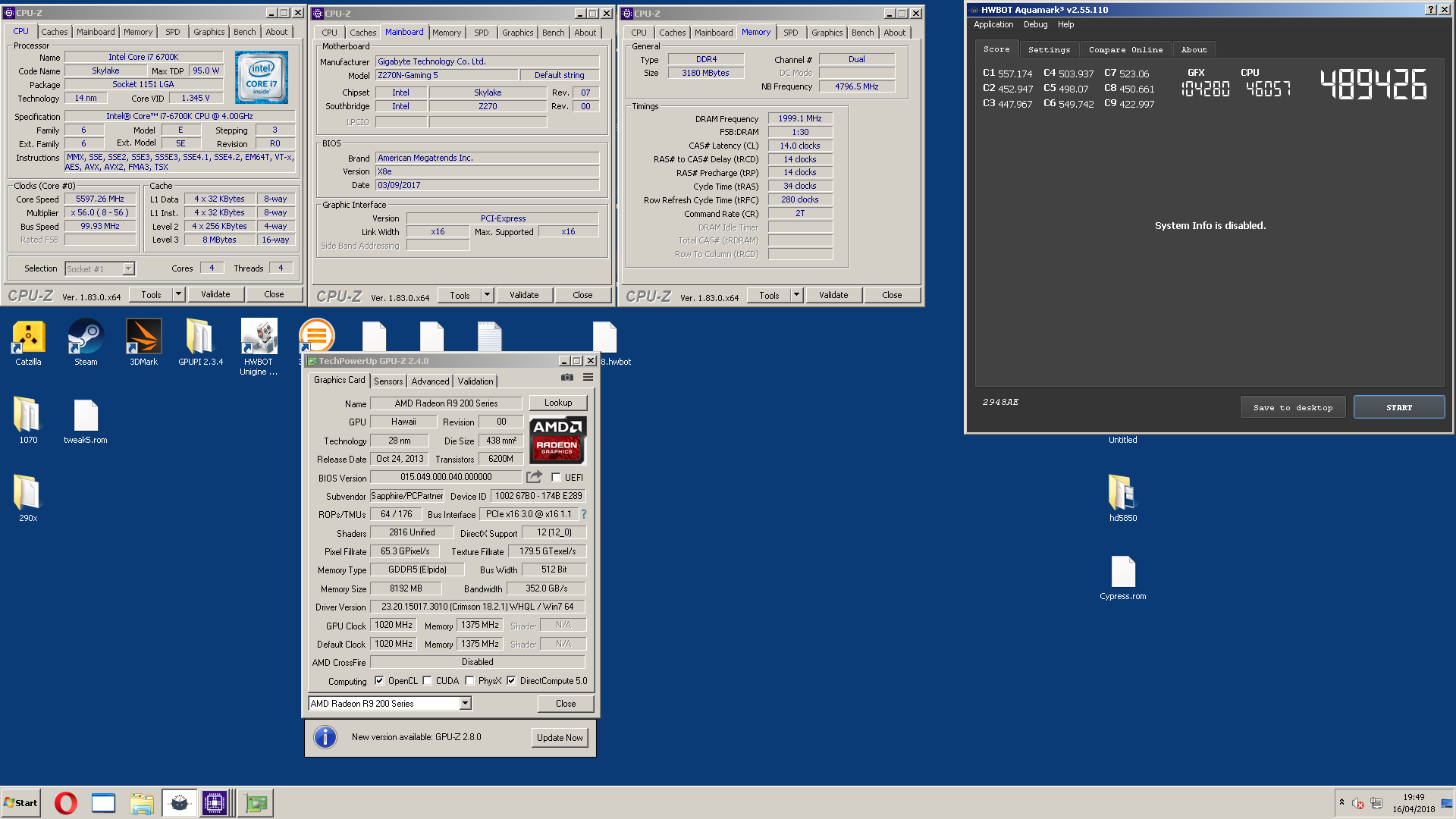Click the BIOS export share icon in GPU-Z
This screenshot has height=819, width=1456.
click(535, 477)
